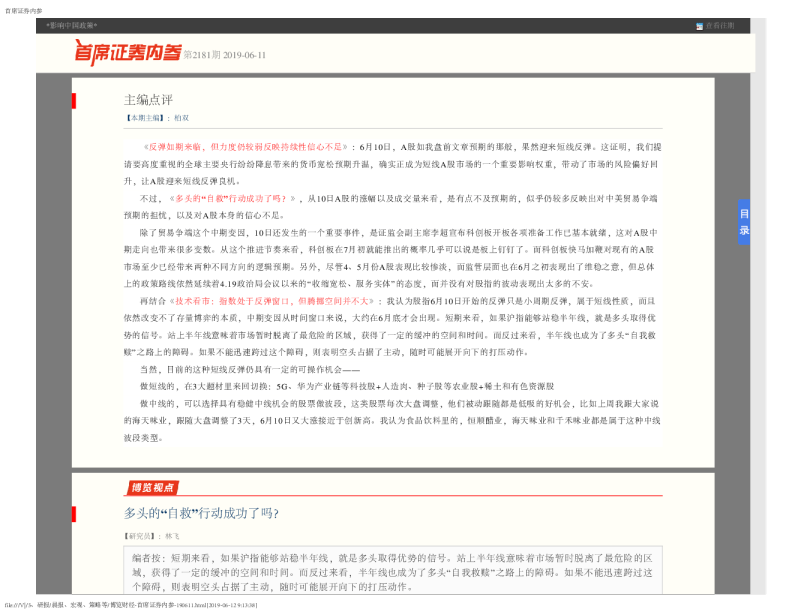The image size is (792, 612).
Task: Click researcher name 林飞
Action: [172, 536]
